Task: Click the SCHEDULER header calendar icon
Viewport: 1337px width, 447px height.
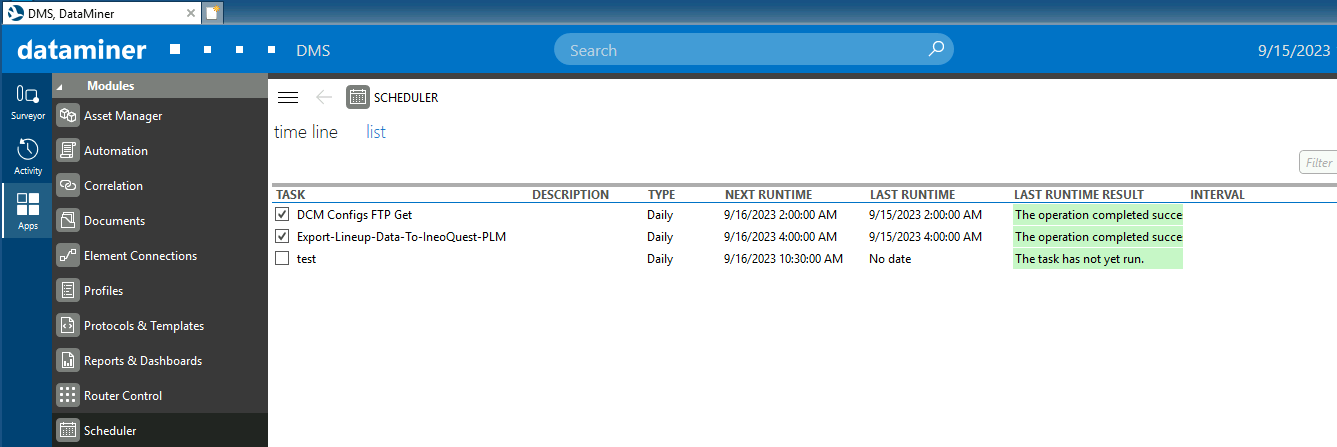Action: tap(357, 97)
